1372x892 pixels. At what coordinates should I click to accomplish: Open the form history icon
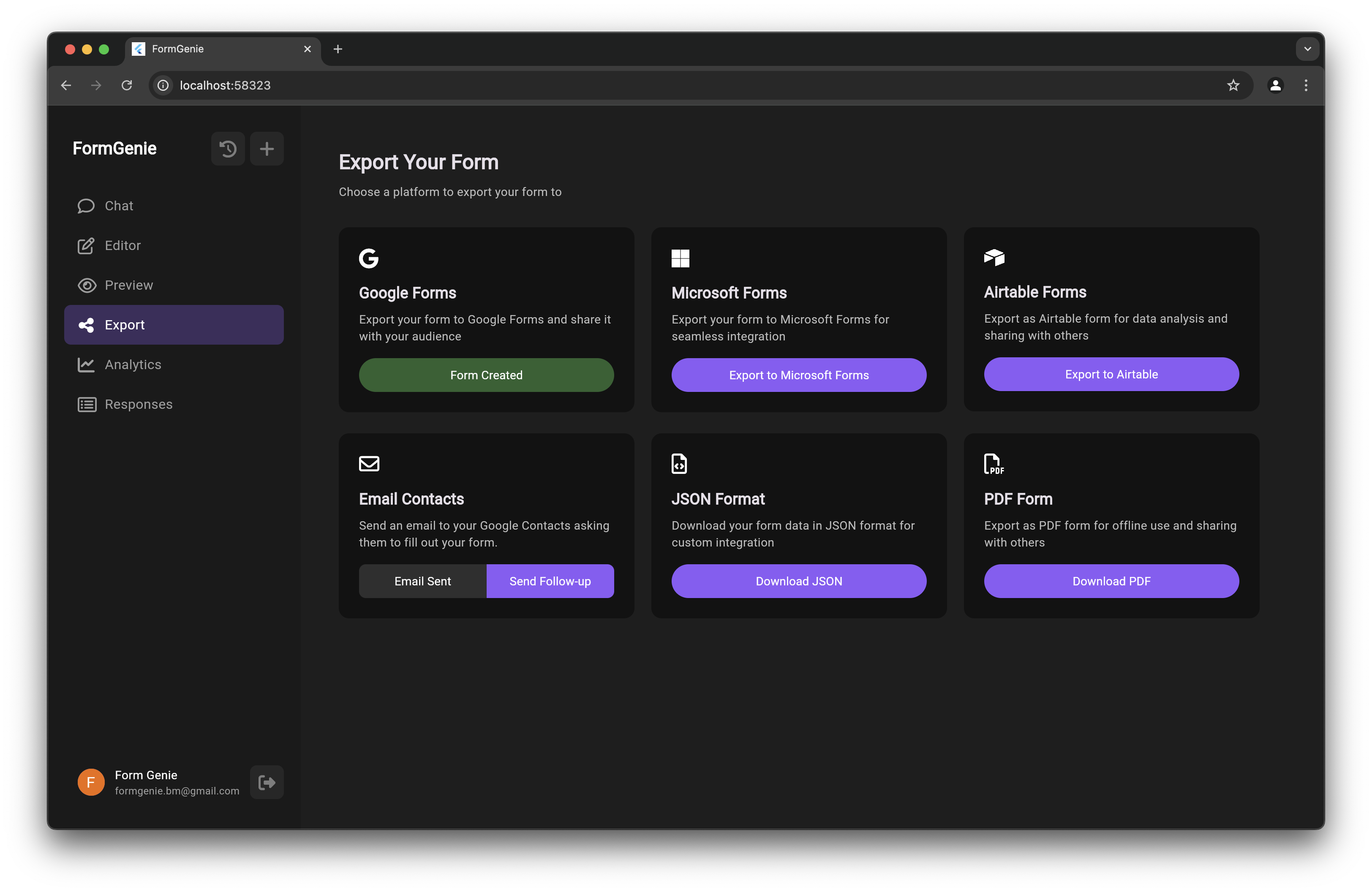[228, 149]
